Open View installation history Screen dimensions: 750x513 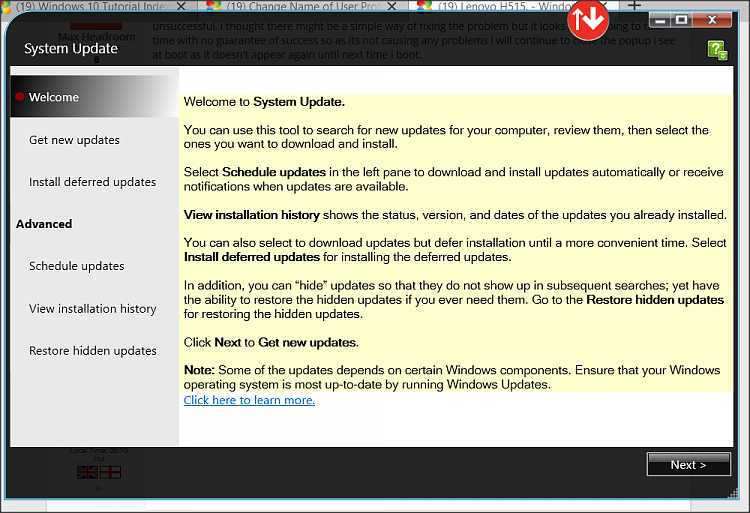(92, 309)
